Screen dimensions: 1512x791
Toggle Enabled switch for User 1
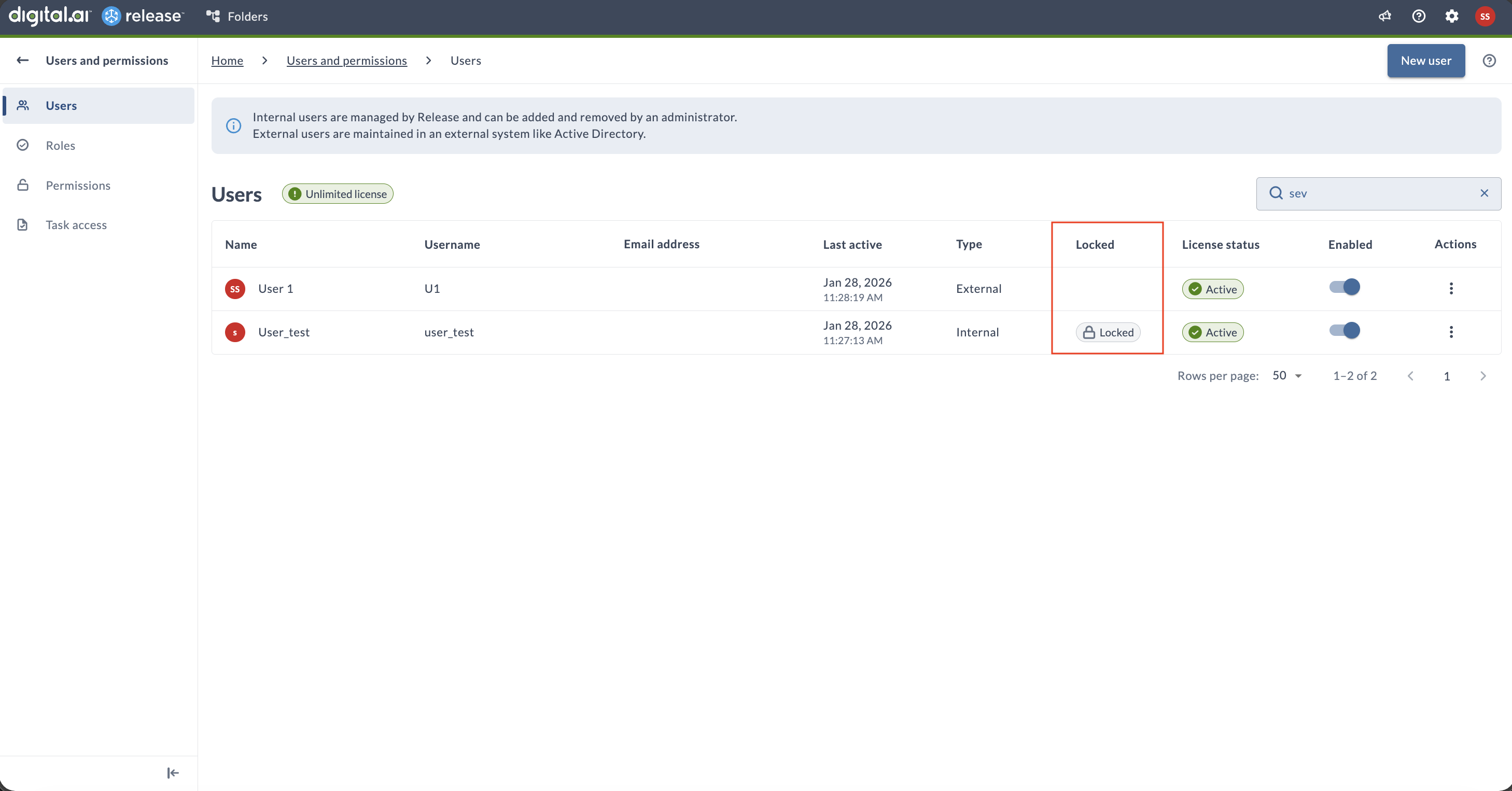(1344, 287)
